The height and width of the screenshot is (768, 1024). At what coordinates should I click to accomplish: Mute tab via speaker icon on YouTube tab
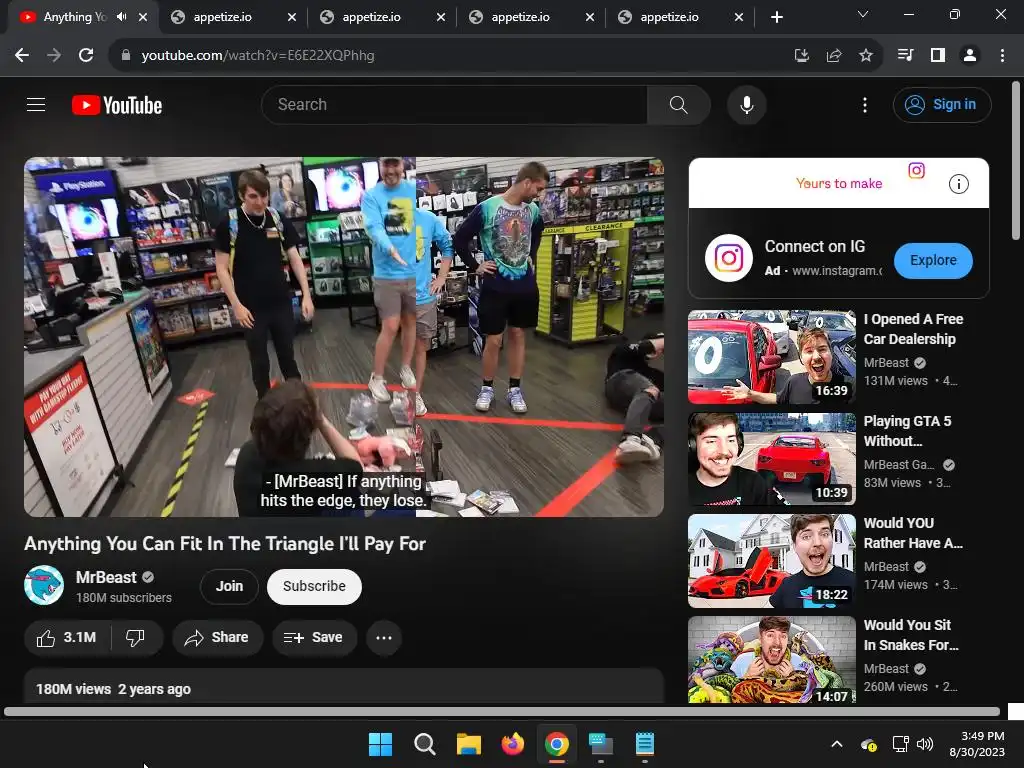point(121,17)
